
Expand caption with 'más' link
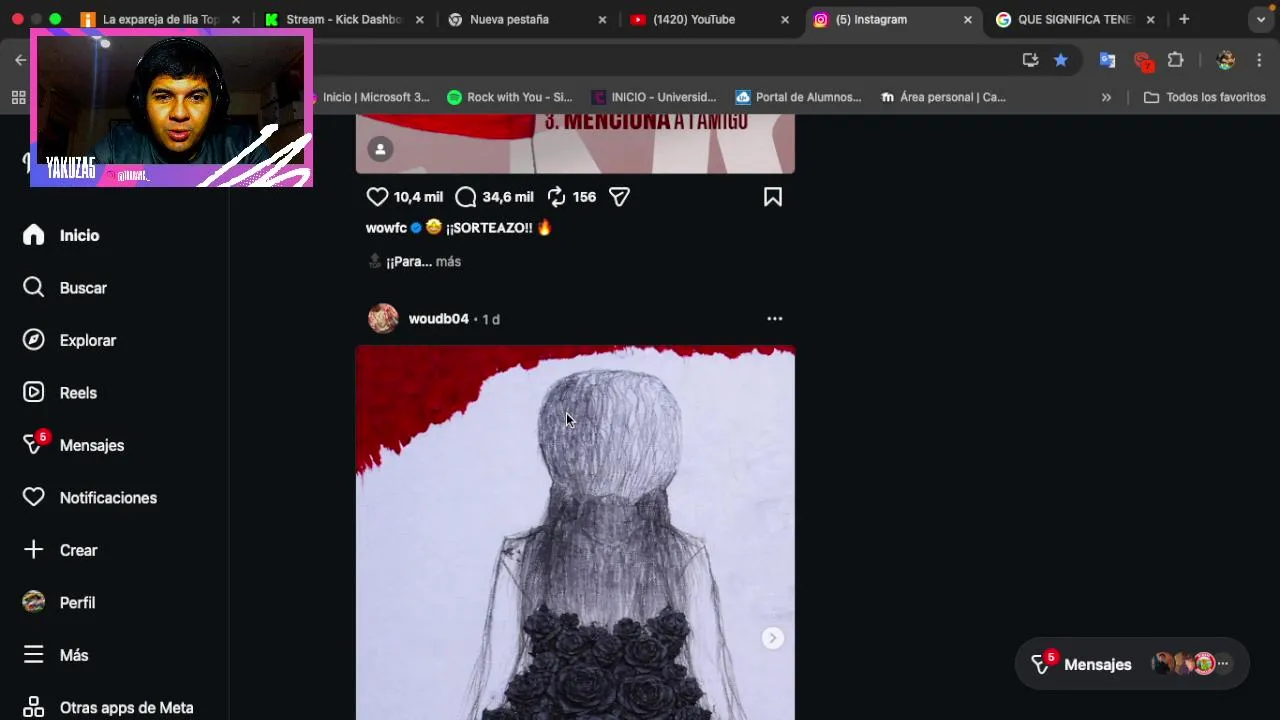coord(448,261)
